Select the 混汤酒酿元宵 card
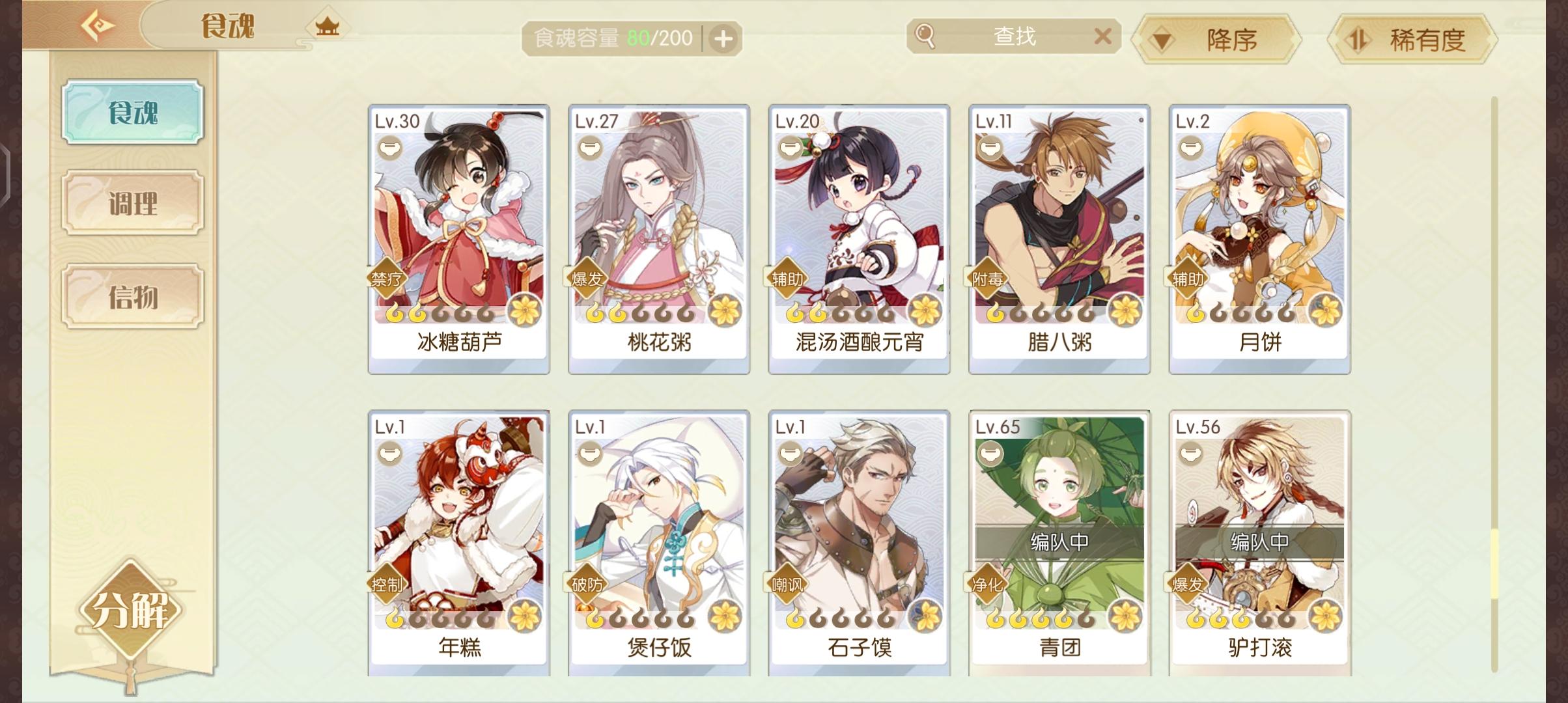1568x703 pixels. 859,239
